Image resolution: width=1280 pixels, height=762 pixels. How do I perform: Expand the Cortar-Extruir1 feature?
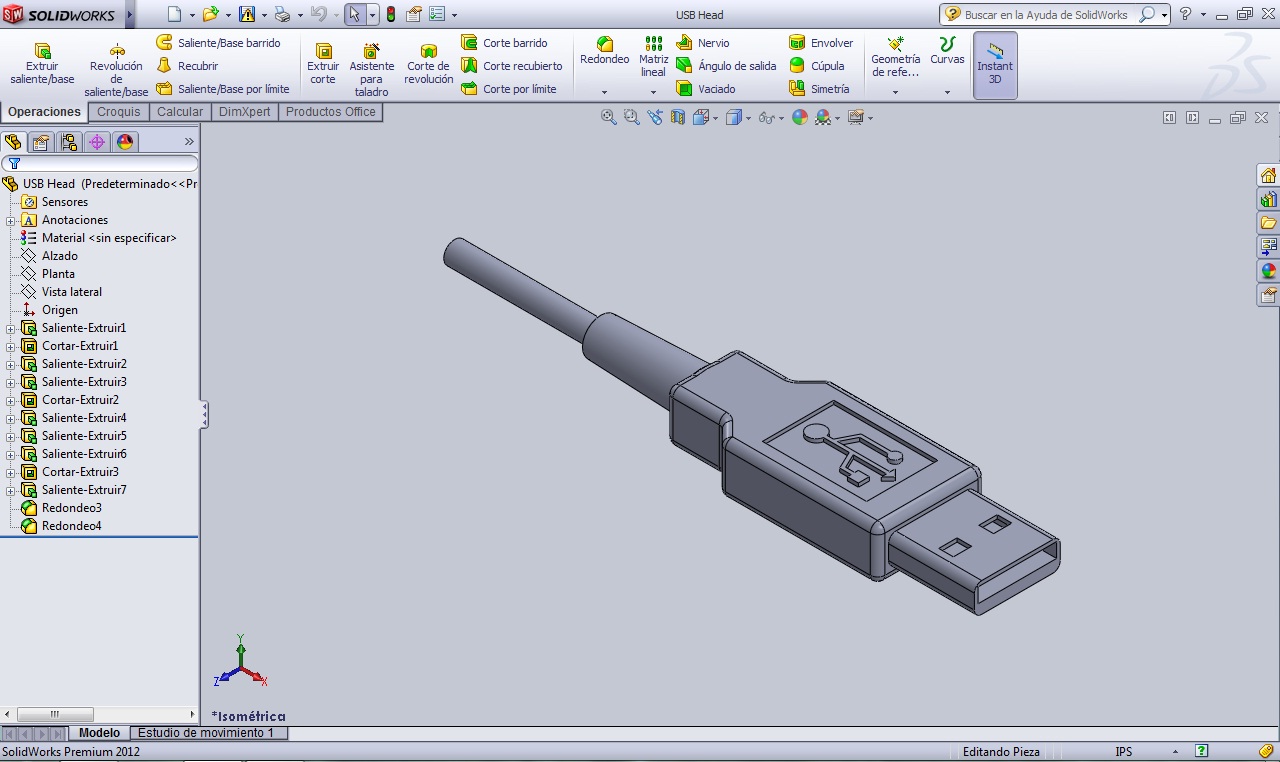11,346
